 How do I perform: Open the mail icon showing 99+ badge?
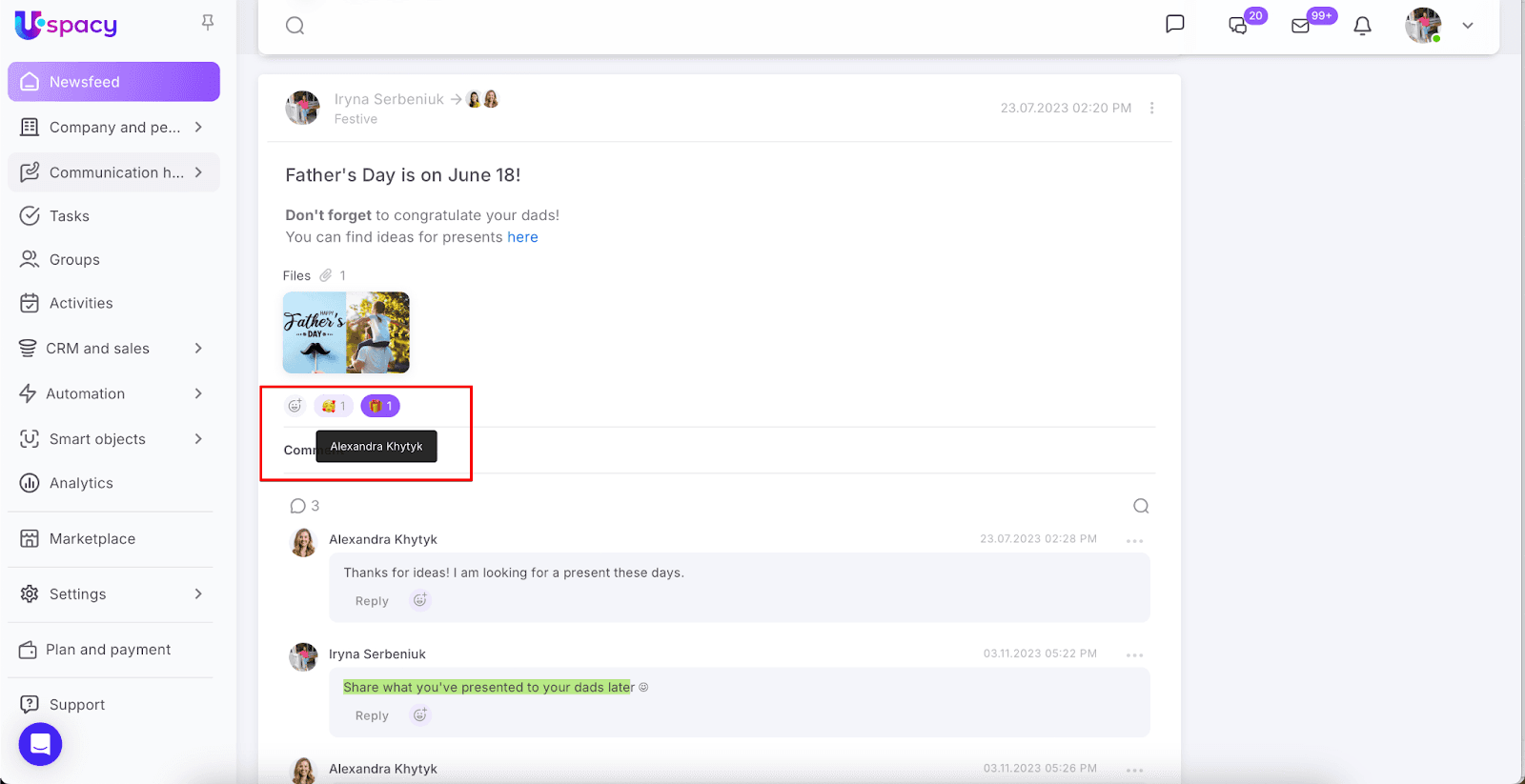(1301, 26)
